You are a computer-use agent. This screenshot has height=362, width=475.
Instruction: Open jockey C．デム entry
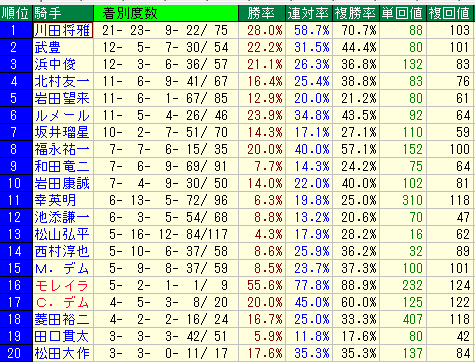[62, 302]
